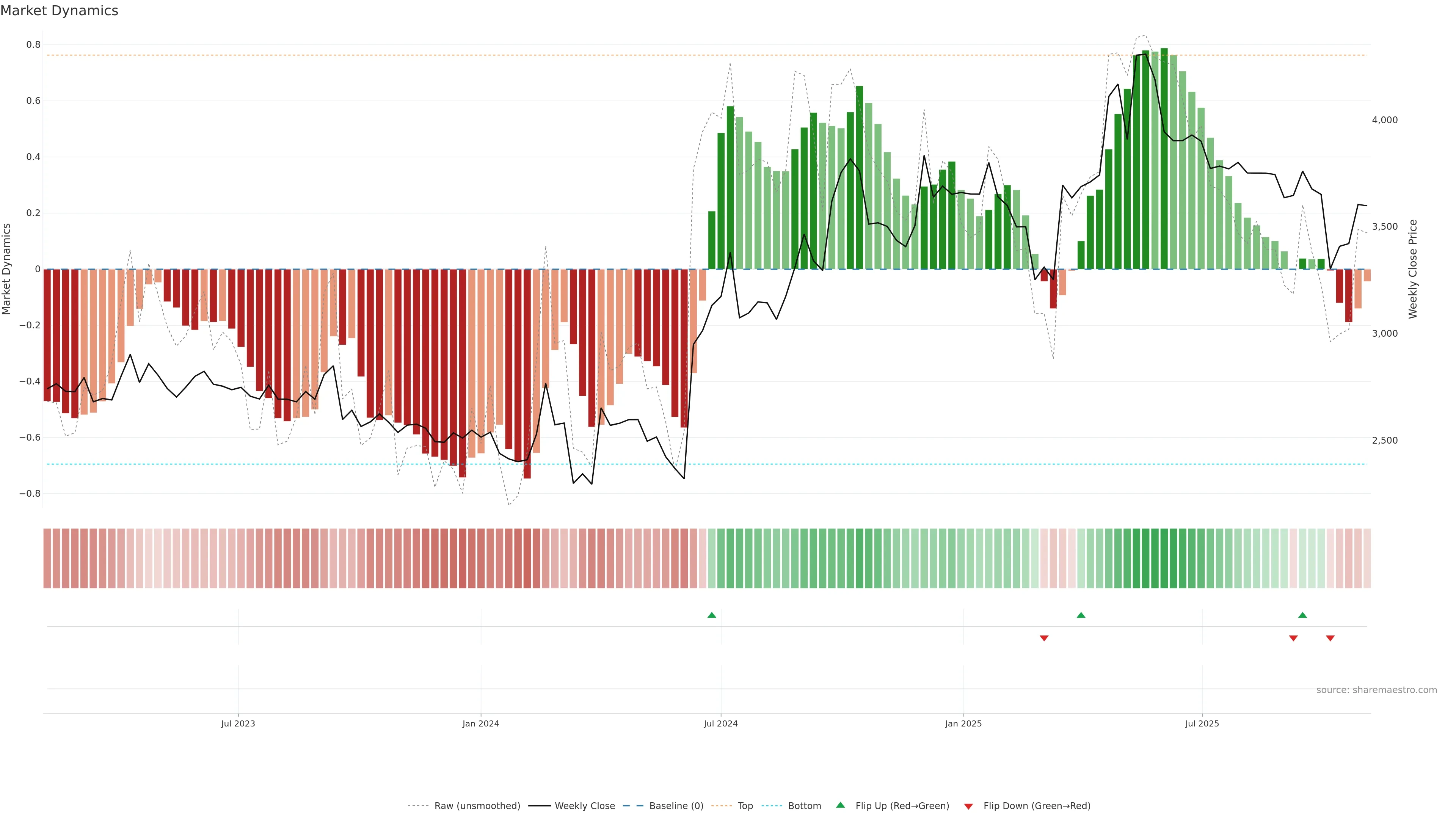This screenshot has width=1456, height=819.
Task: Click the Jan 2025 x-axis label
Action: (963, 723)
